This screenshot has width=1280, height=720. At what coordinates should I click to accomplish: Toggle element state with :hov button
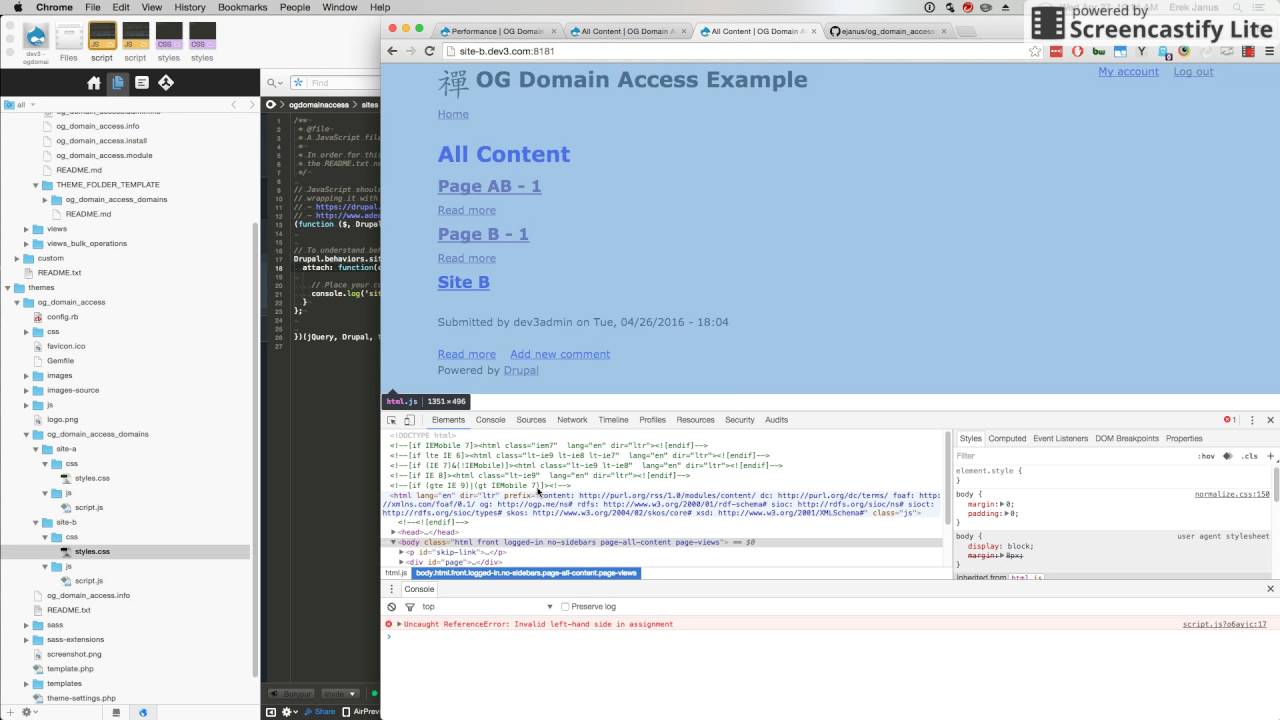click(1206, 456)
